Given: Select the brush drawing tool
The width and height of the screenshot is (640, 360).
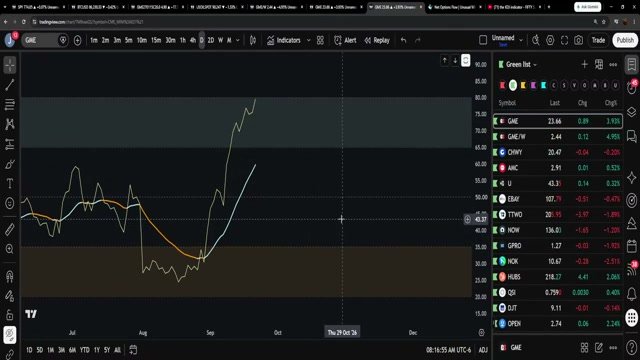Looking at the screenshot, I should click(x=10, y=164).
